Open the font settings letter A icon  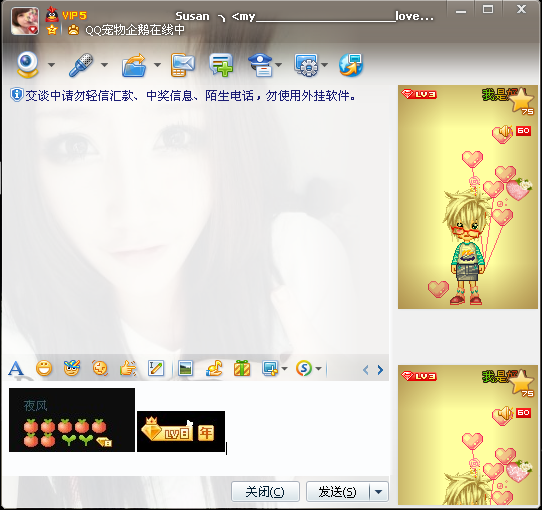coord(16,369)
